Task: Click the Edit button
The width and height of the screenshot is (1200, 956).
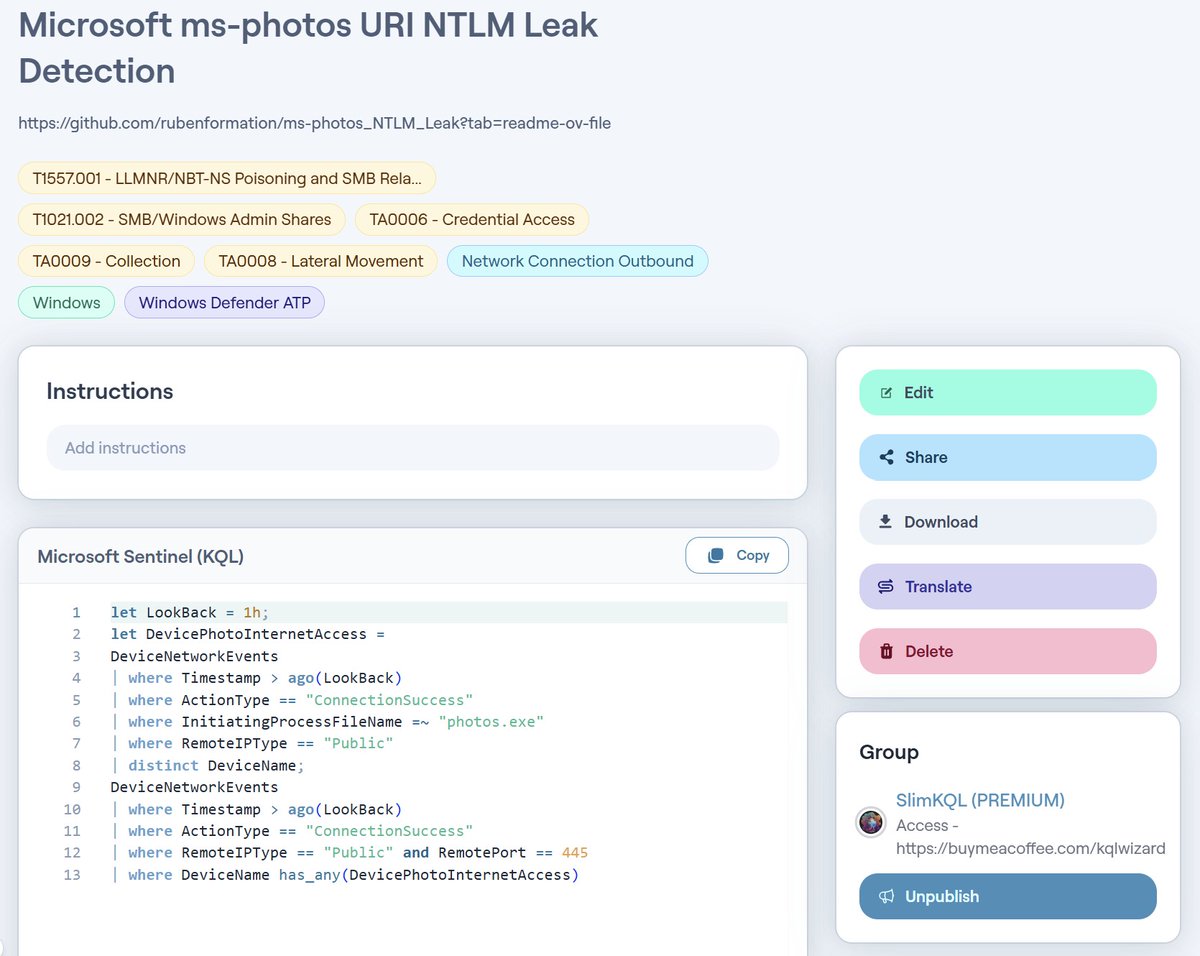Action: click(1008, 393)
